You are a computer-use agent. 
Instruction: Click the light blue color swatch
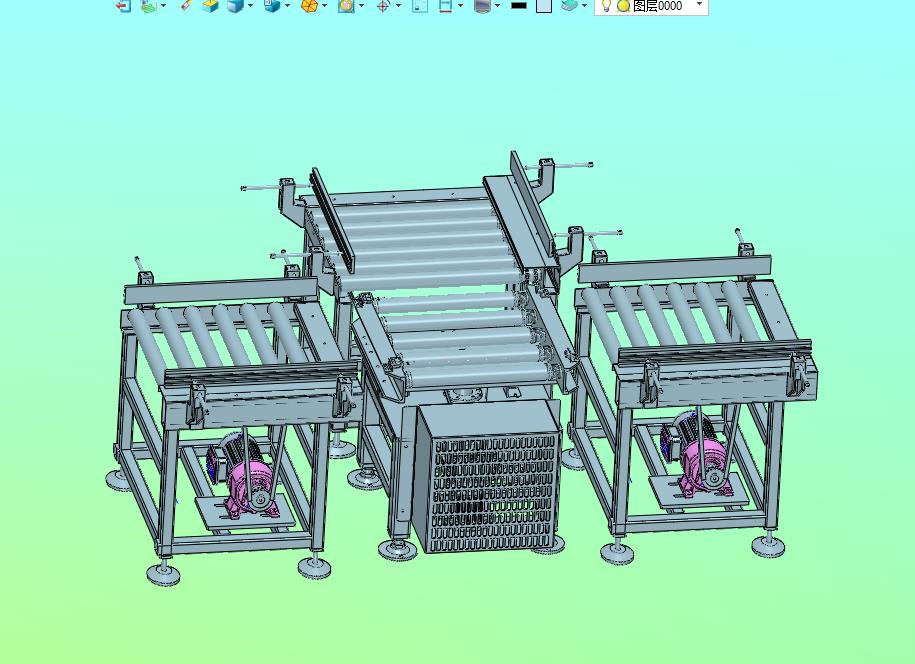[x=544, y=6]
